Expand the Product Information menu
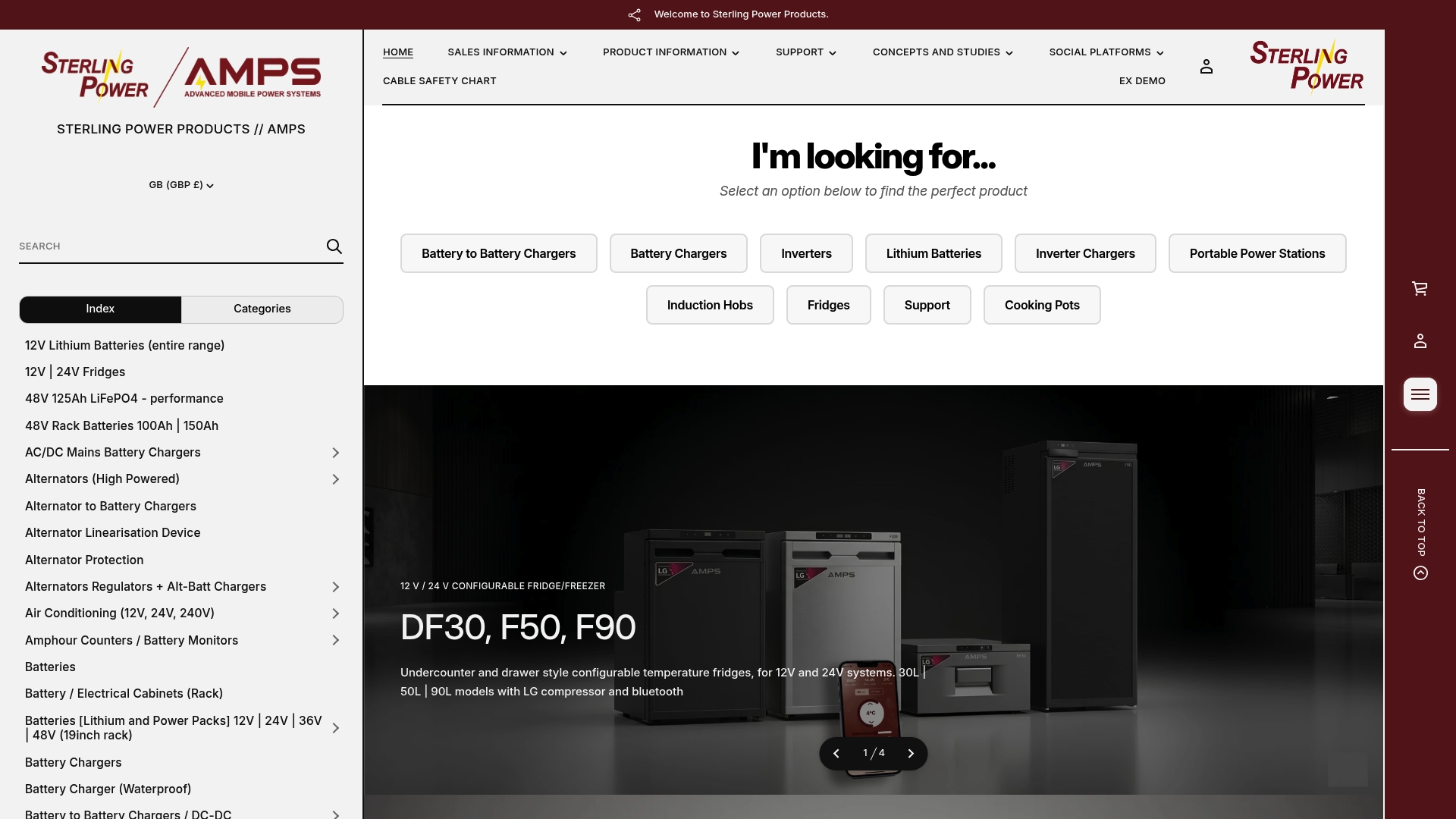Image resolution: width=1456 pixels, height=819 pixels. (x=671, y=52)
